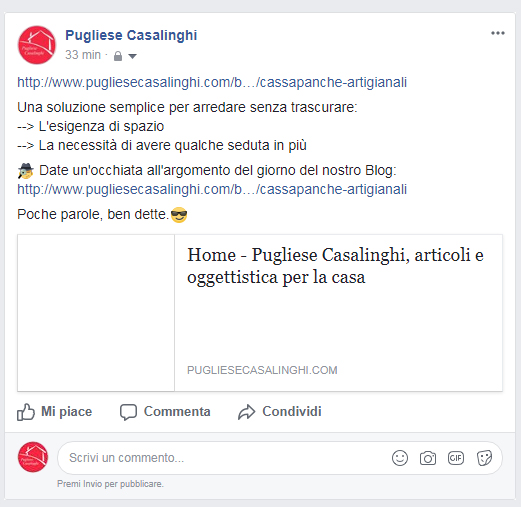Click the lock privacy icon
This screenshot has height=507, width=521.
pyautogui.click(x=118, y=56)
